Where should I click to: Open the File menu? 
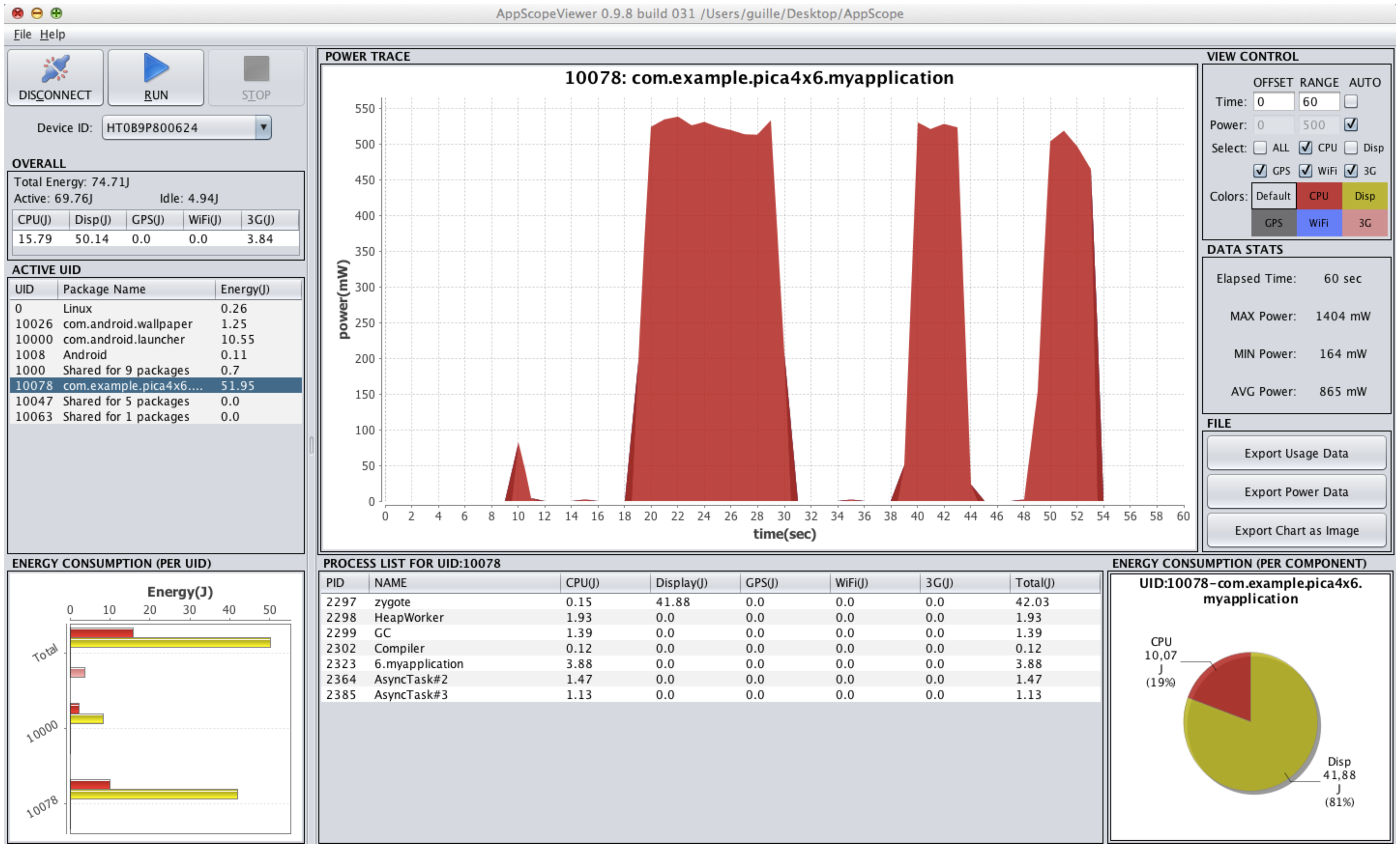coord(22,34)
